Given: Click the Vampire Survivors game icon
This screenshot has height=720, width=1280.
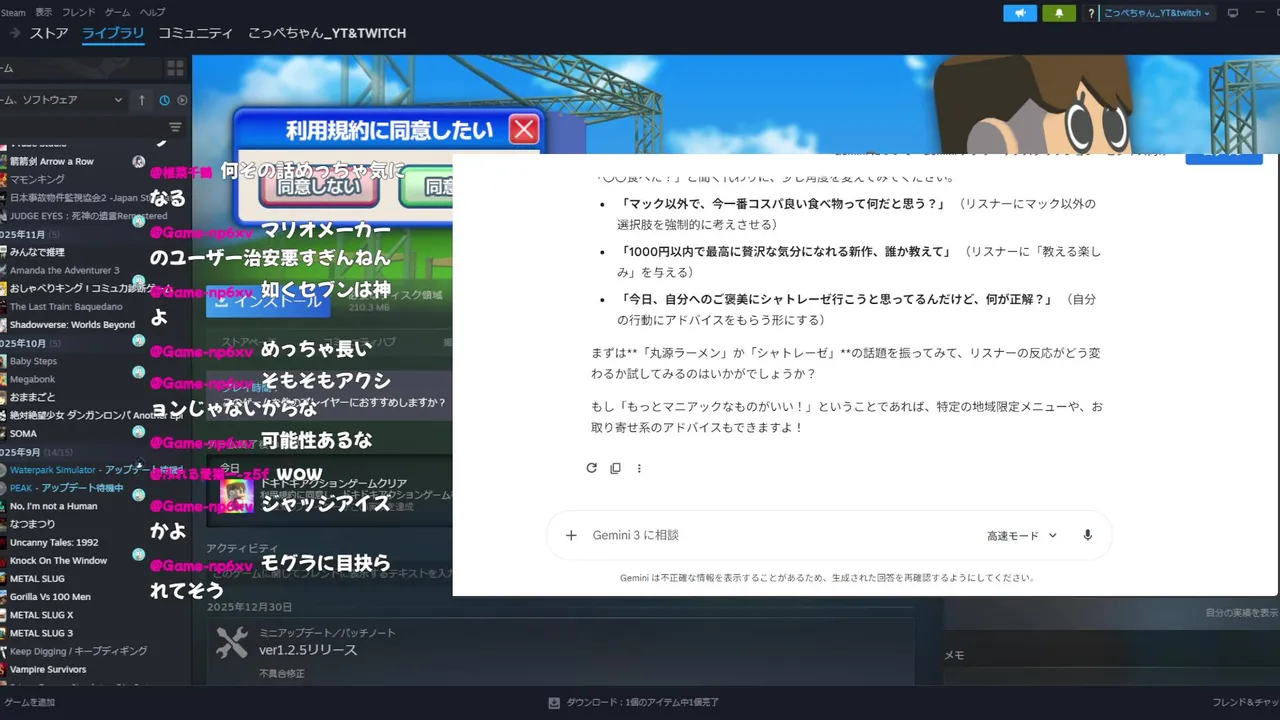Looking at the screenshot, I should [3, 669].
